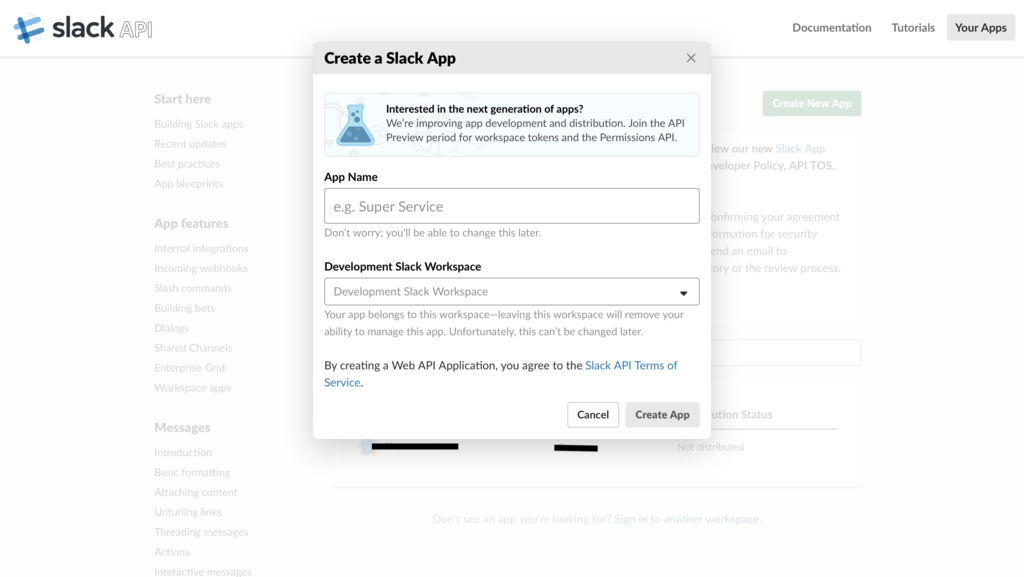The width and height of the screenshot is (1024, 577).
Task: Click the Create New App button
Action: tap(812, 103)
